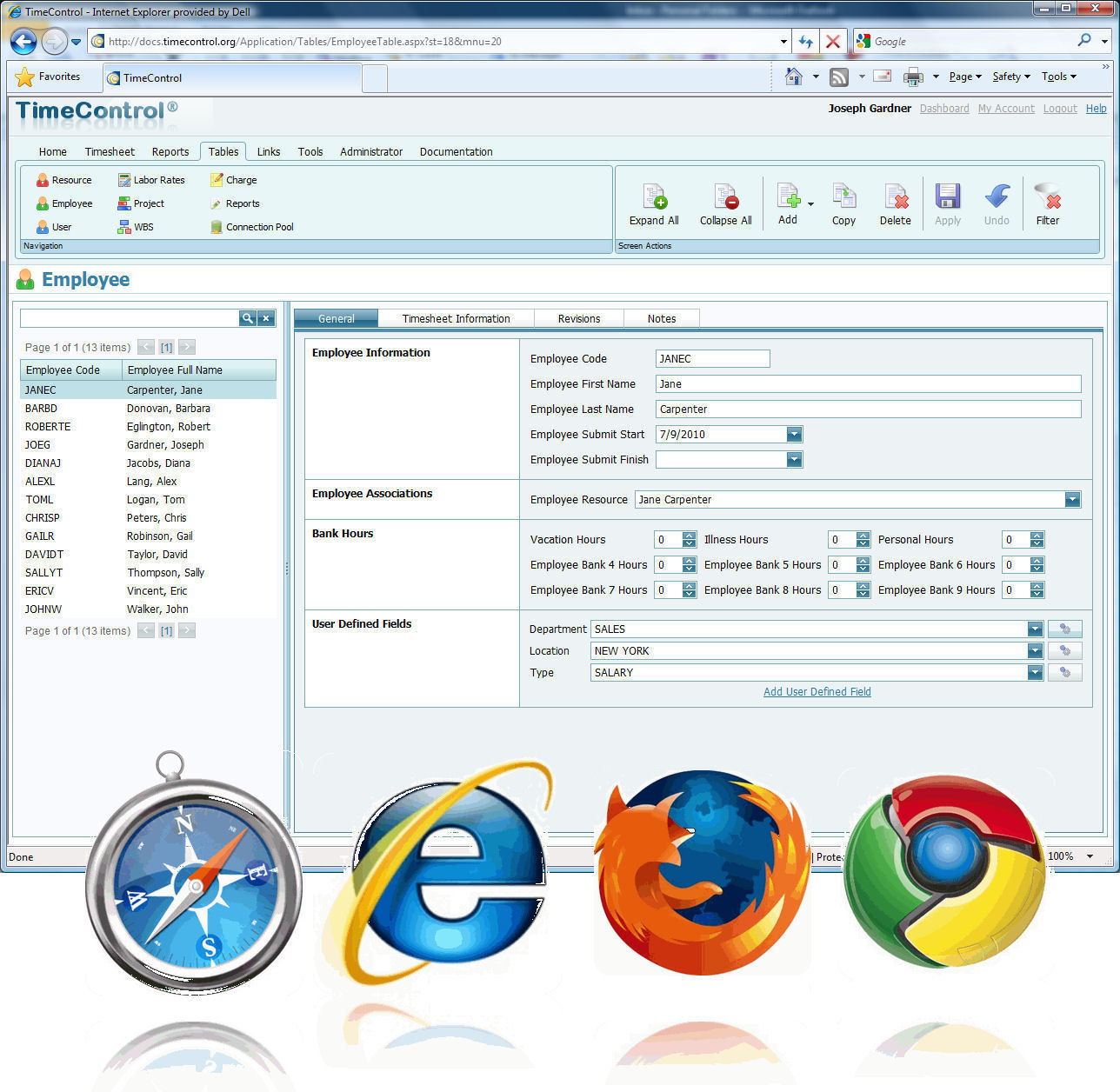This screenshot has width=1120, height=1092.
Task: Refresh the page in Internet Explorer
Action: point(806,41)
